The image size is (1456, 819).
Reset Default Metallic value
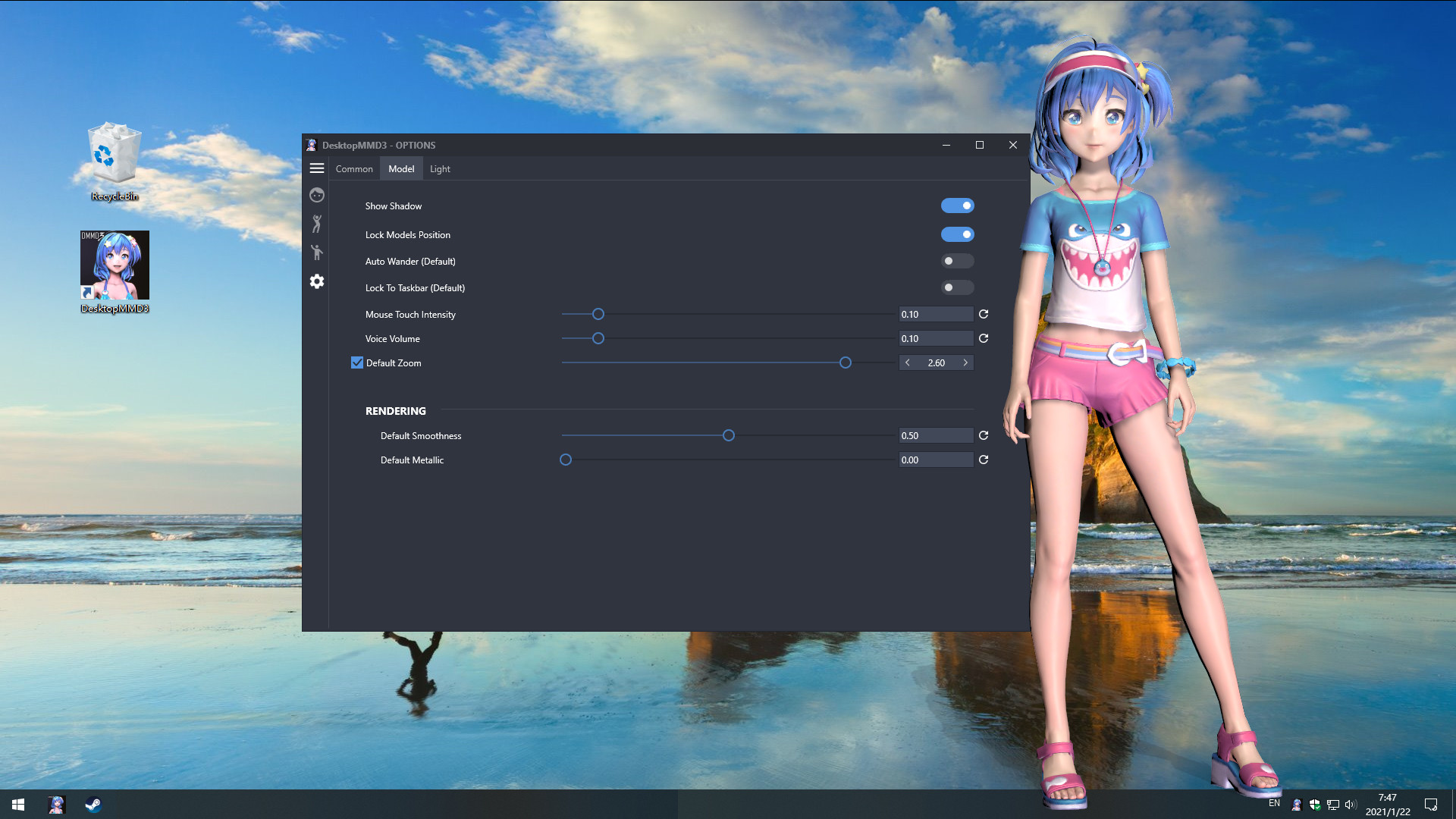click(x=984, y=460)
